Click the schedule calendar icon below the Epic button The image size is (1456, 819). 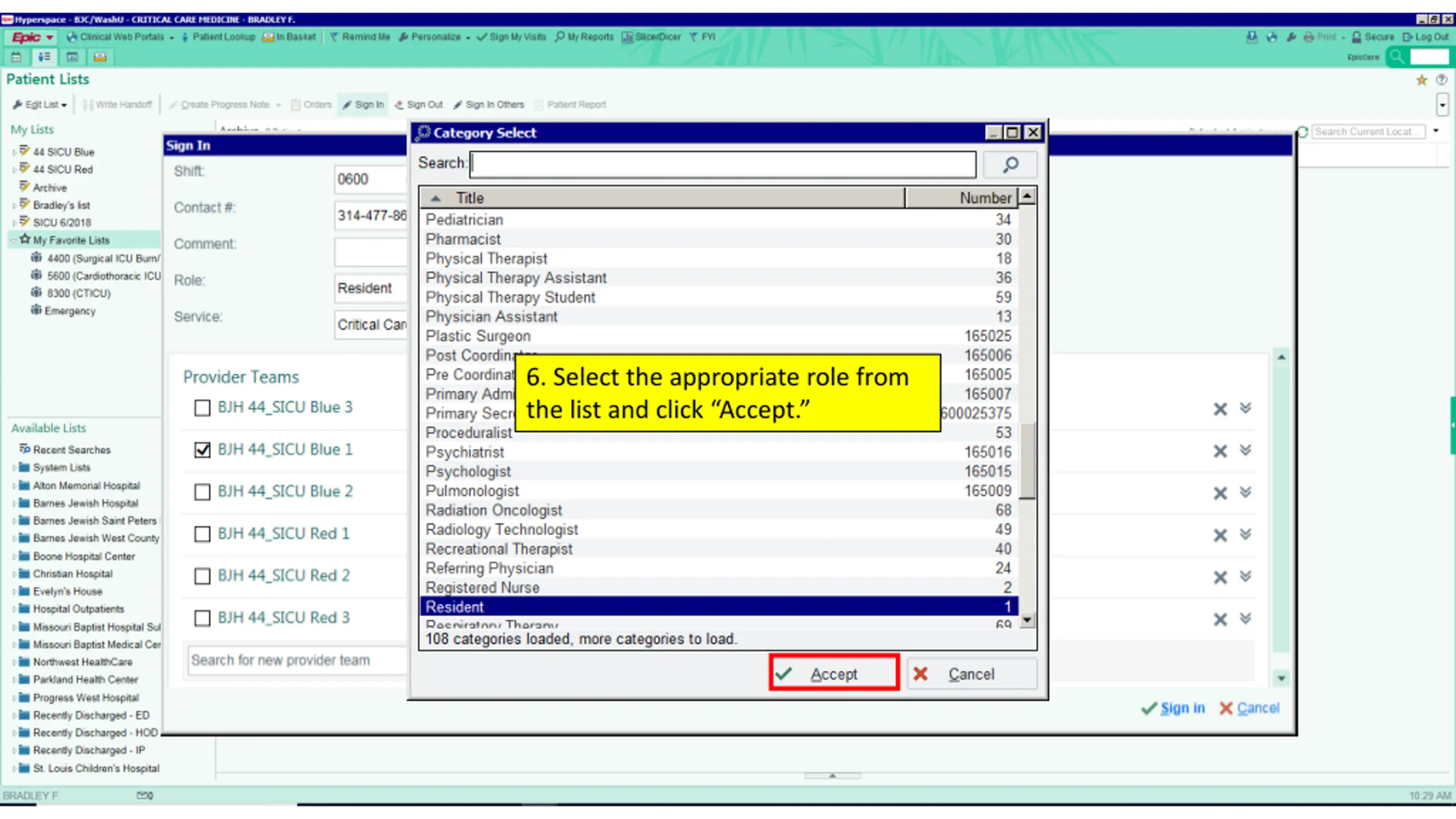pos(16,57)
